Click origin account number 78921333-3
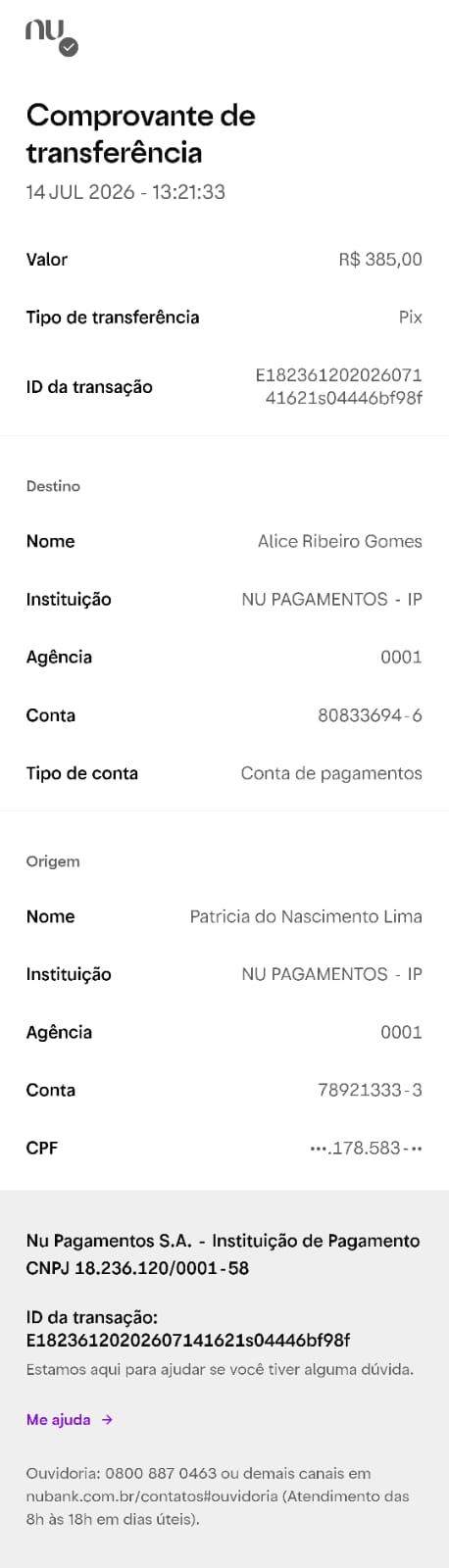This screenshot has width=449, height=1568. coord(370,1090)
